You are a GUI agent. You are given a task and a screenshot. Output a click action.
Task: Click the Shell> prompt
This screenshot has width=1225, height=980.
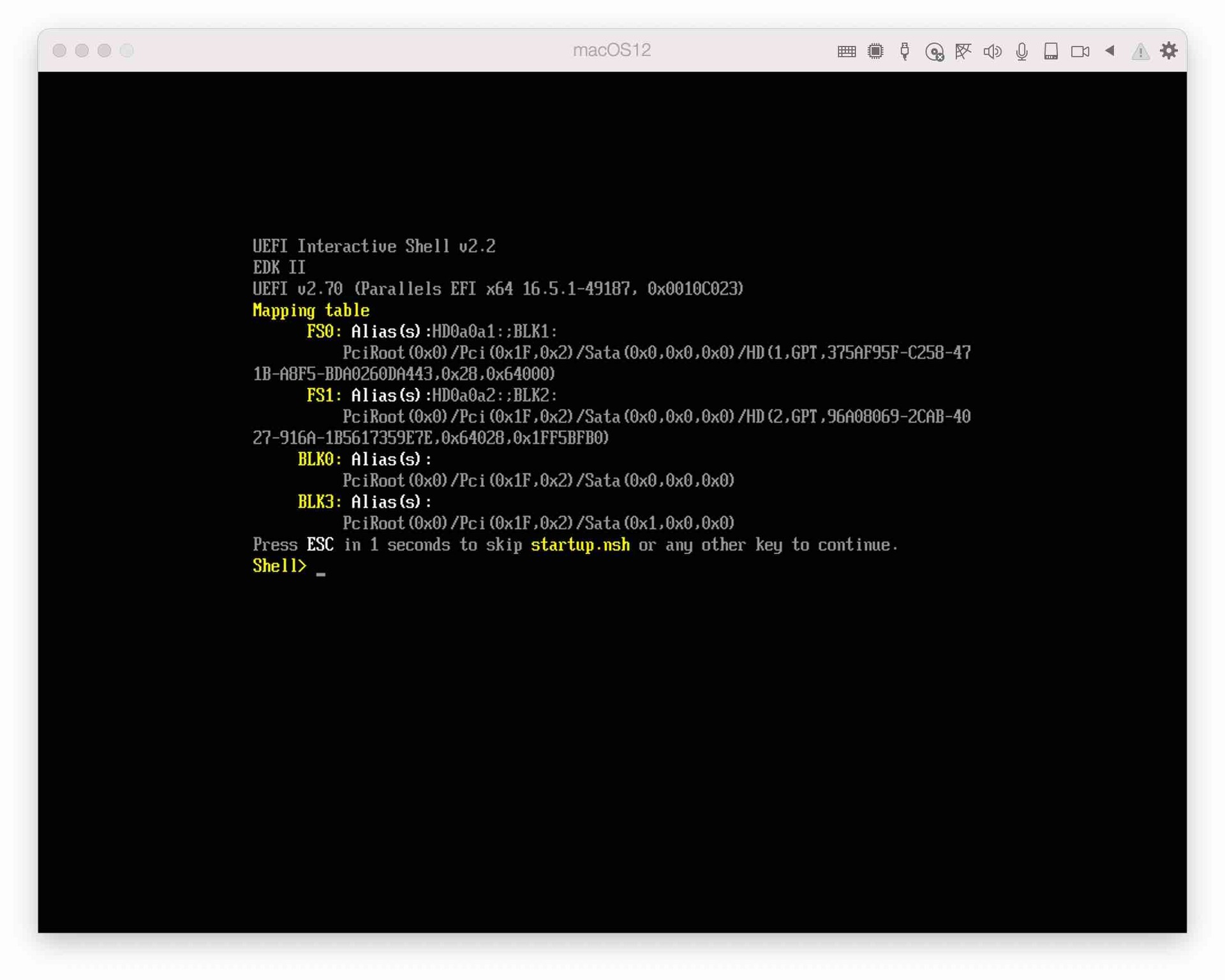[x=279, y=566]
